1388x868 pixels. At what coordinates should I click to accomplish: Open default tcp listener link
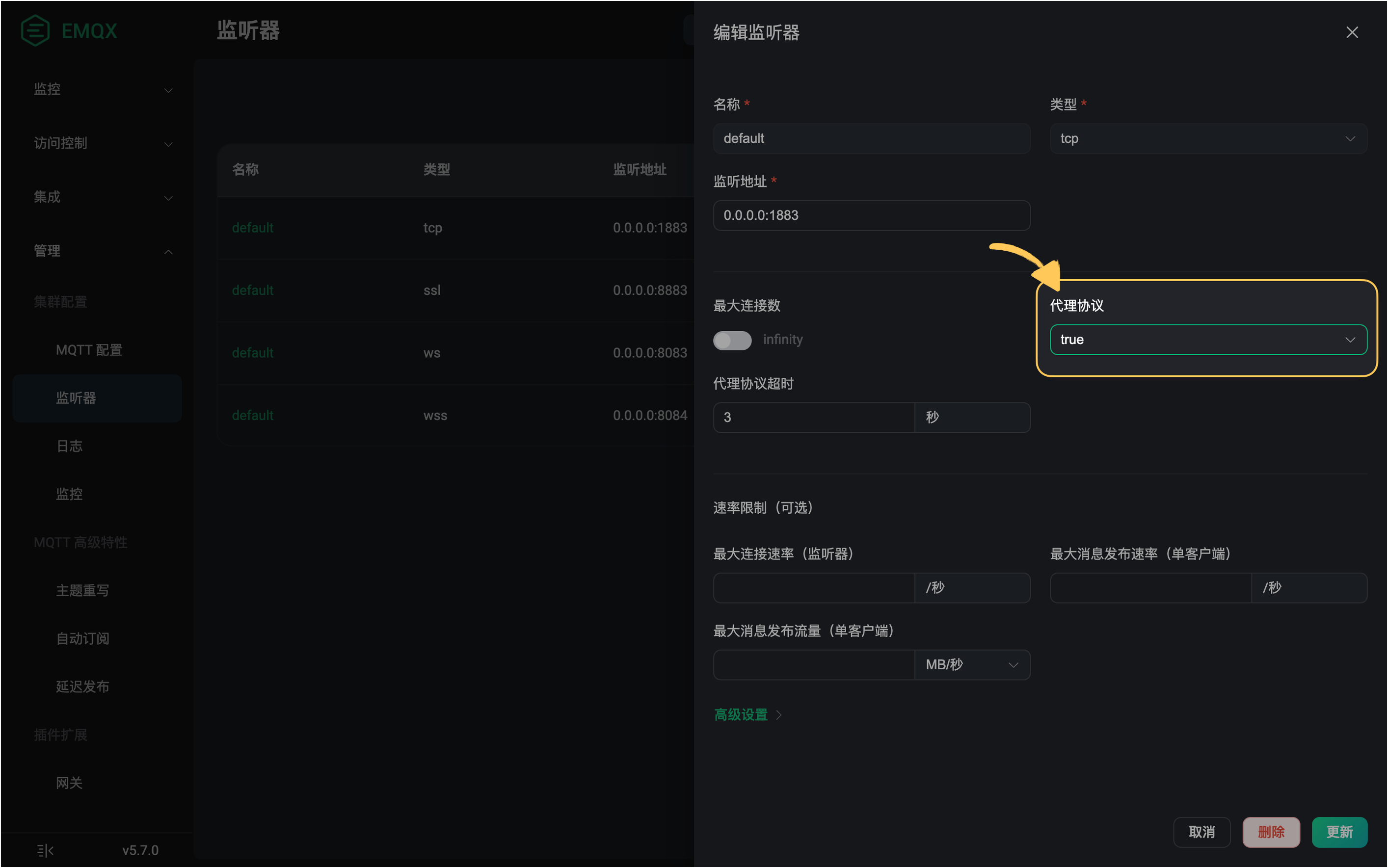[252, 228]
